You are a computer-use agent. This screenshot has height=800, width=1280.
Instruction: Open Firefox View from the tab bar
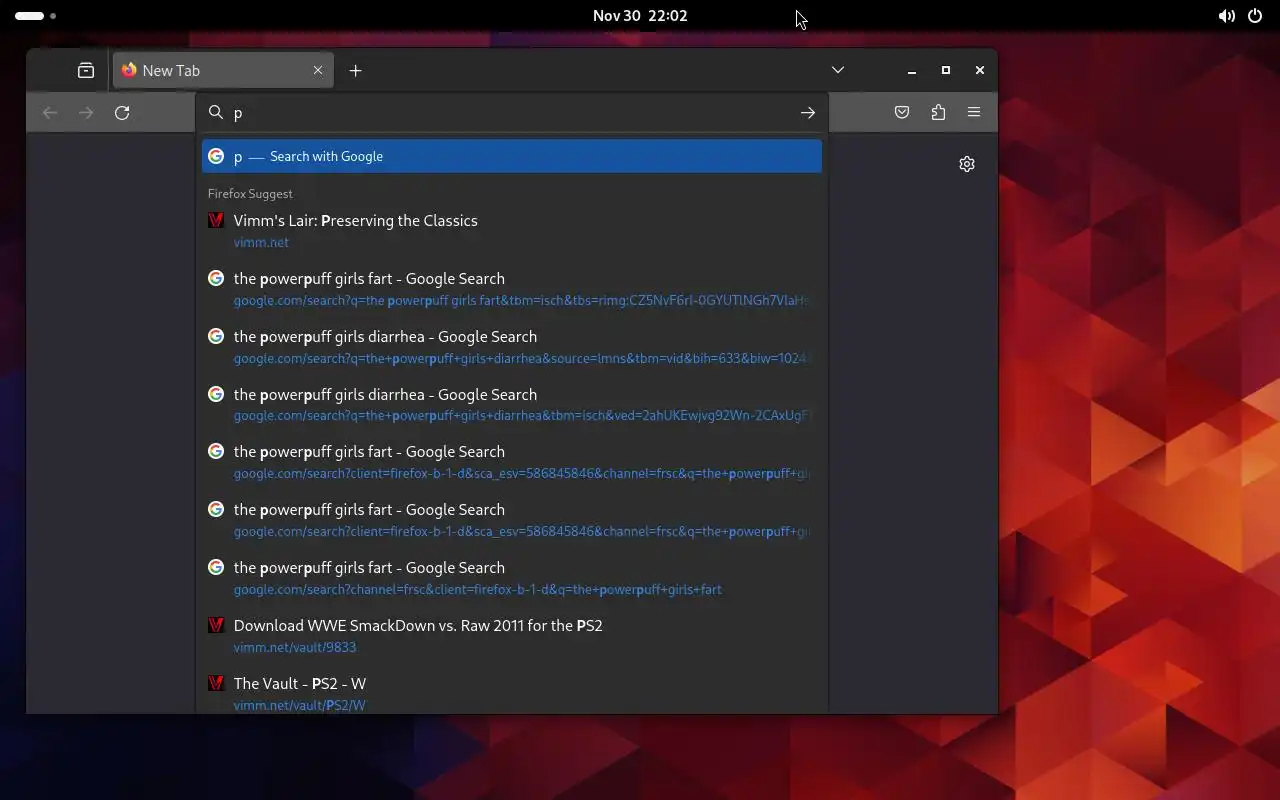86,70
